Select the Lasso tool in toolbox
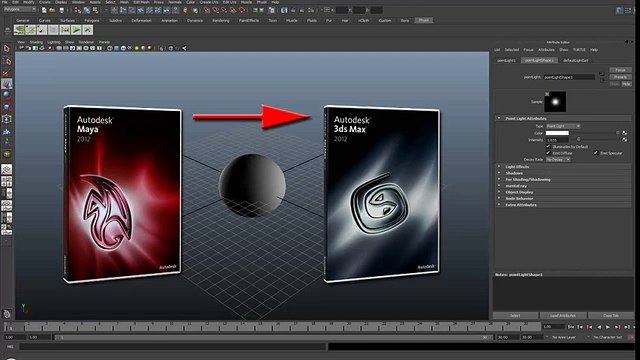The width and height of the screenshot is (640, 360). click(7, 61)
